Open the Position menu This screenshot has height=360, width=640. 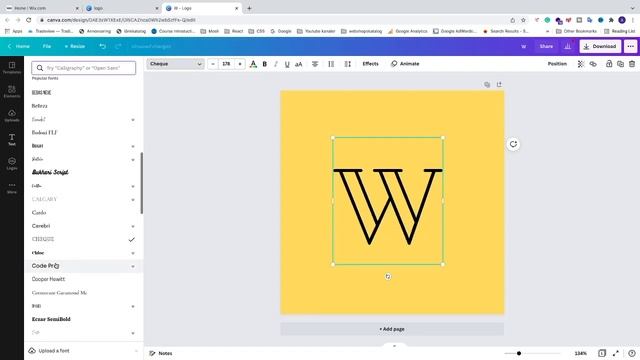coord(557,64)
